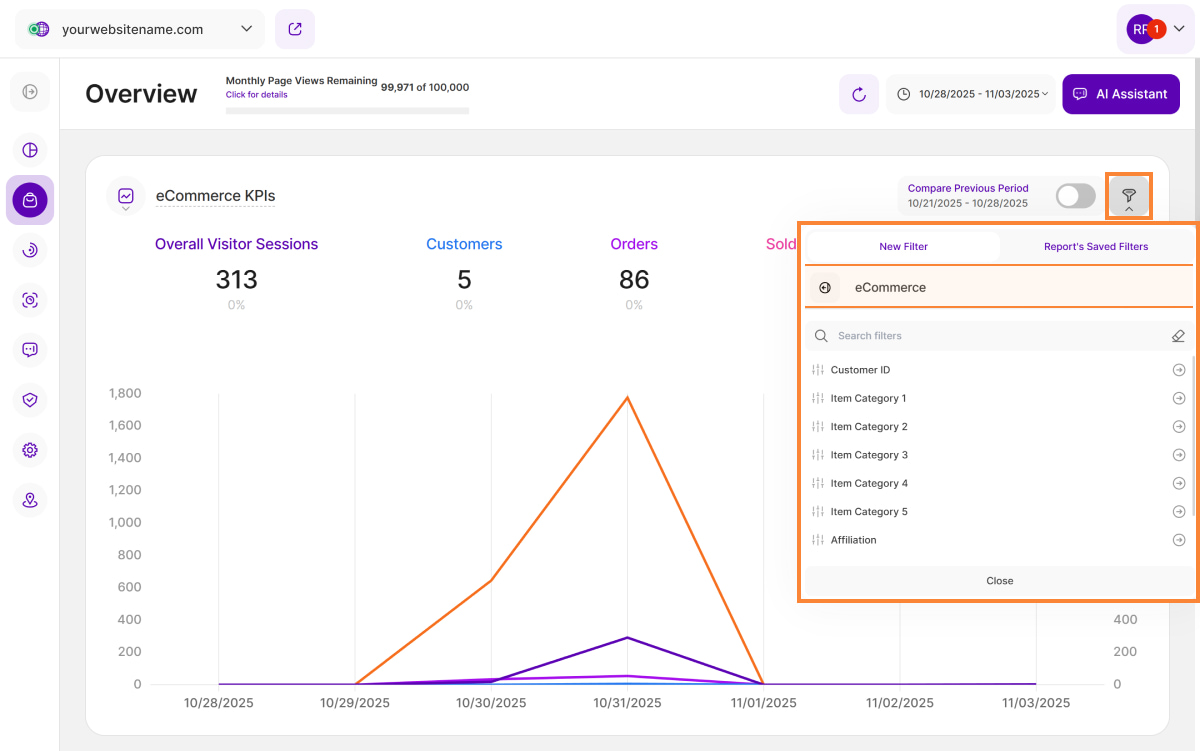Click the shield privacy icon in the sidebar

pos(30,400)
